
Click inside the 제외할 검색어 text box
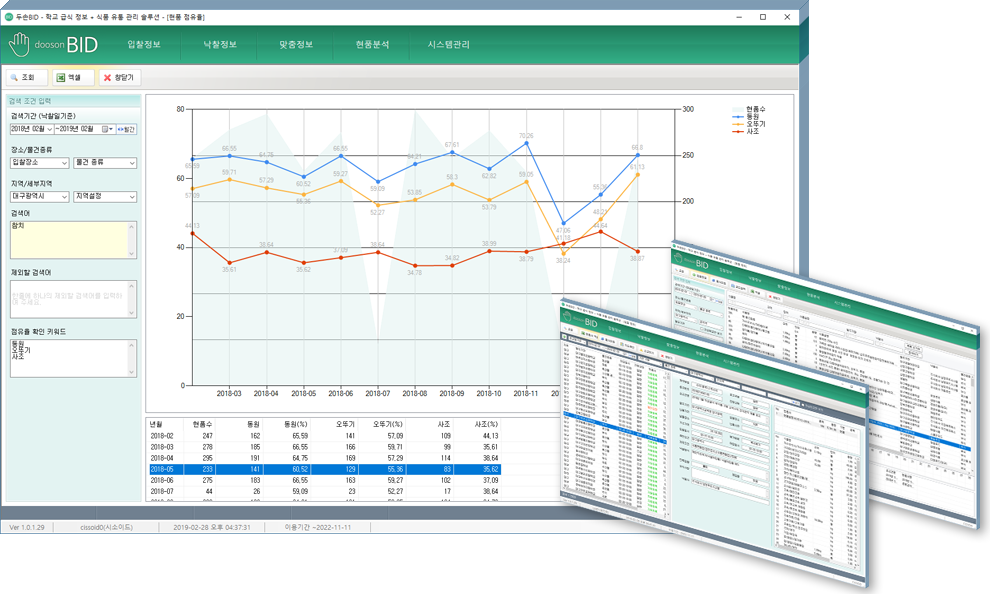click(x=69, y=298)
